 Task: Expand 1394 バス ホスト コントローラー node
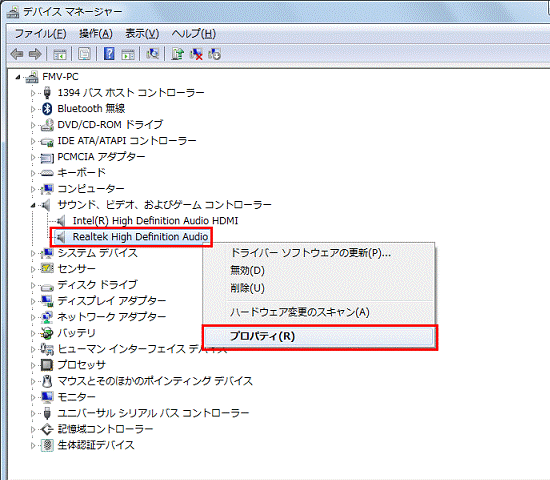33,93
